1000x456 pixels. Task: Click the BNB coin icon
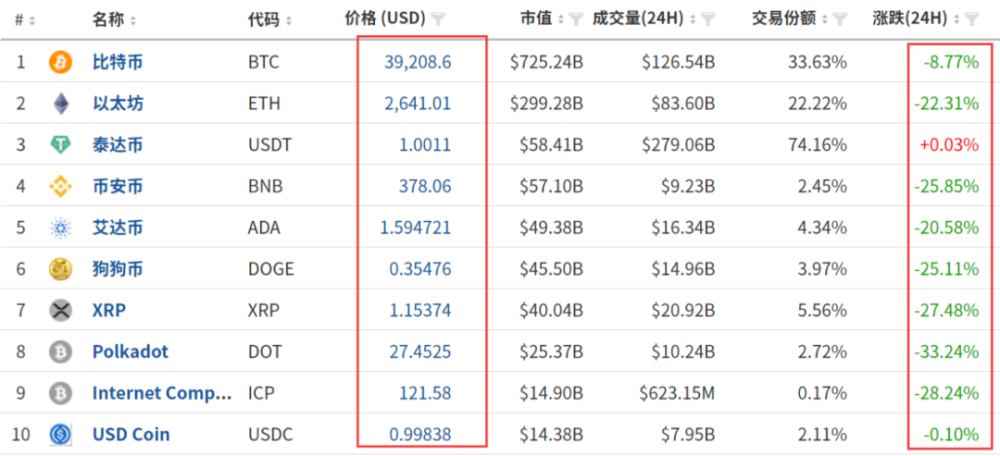[61, 186]
